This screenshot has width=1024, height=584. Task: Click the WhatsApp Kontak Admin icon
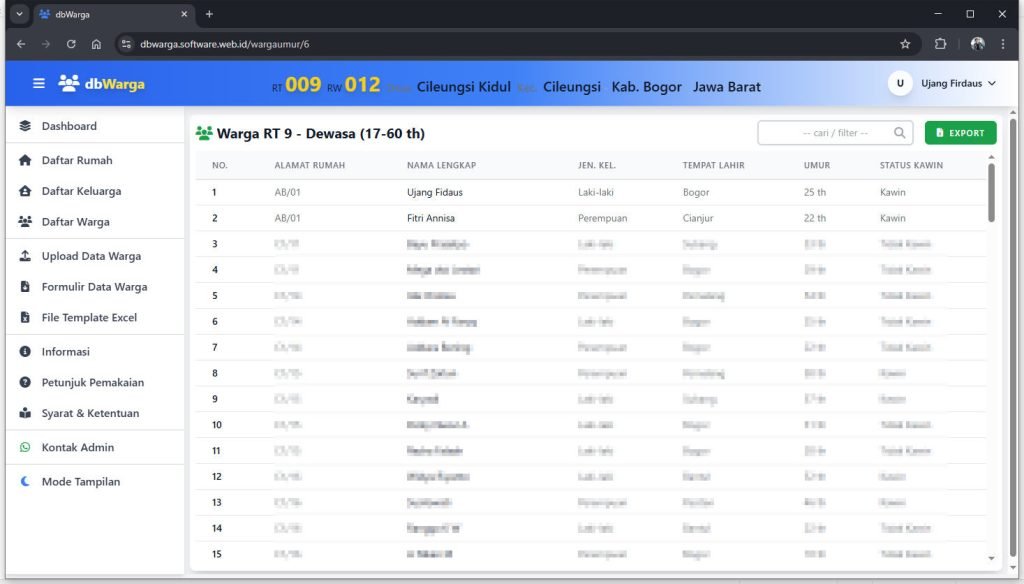point(25,447)
